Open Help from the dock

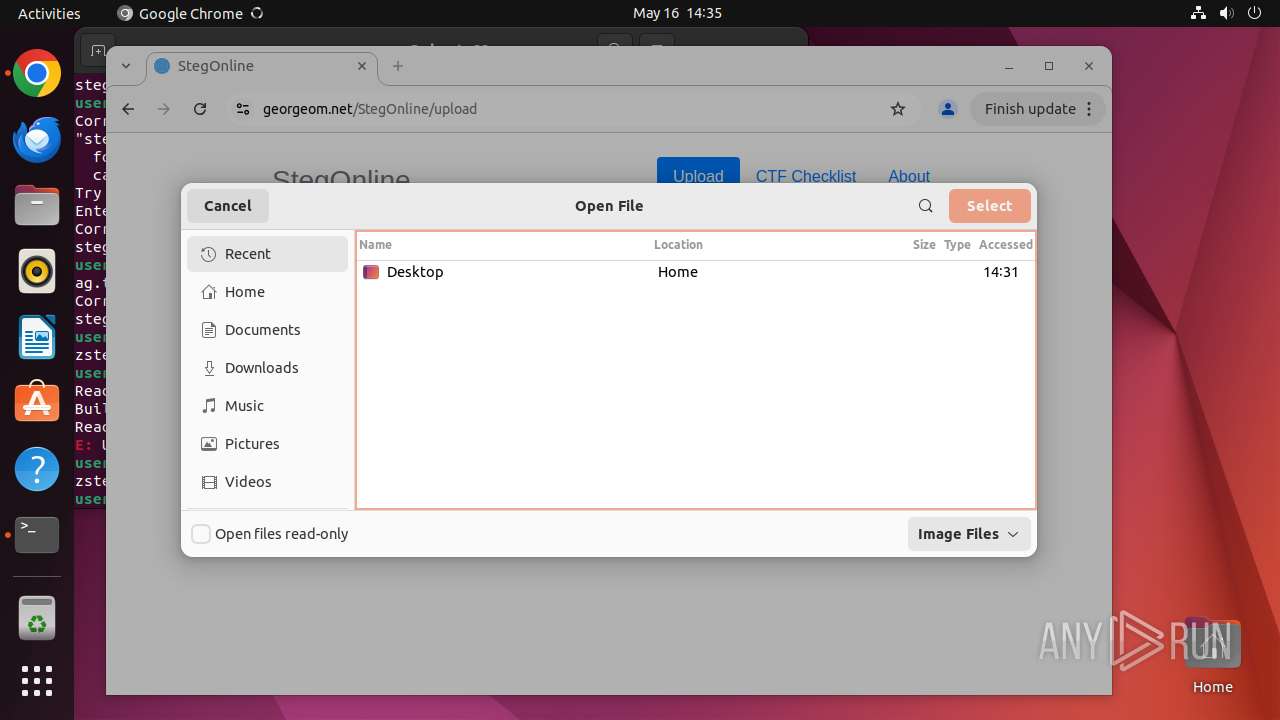click(x=37, y=469)
